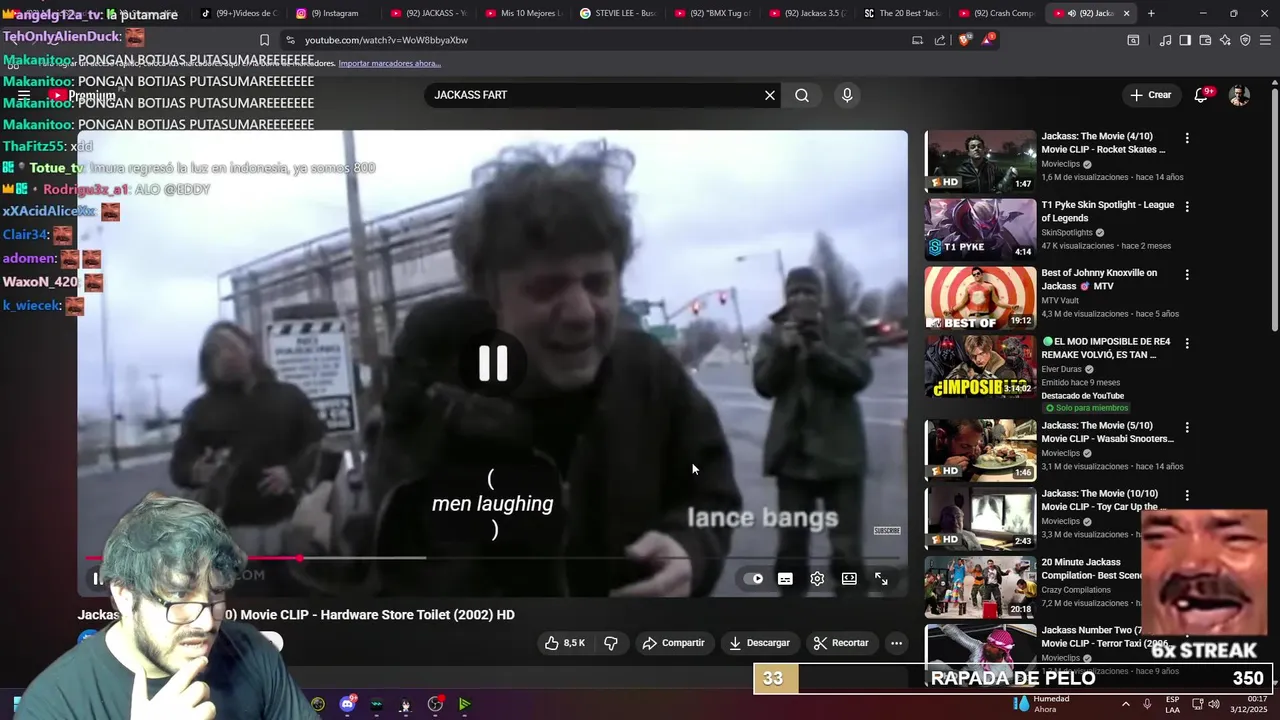Click Importar marcadores ahora link
This screenshot has height=720, width=1280.
coord(389,63)
